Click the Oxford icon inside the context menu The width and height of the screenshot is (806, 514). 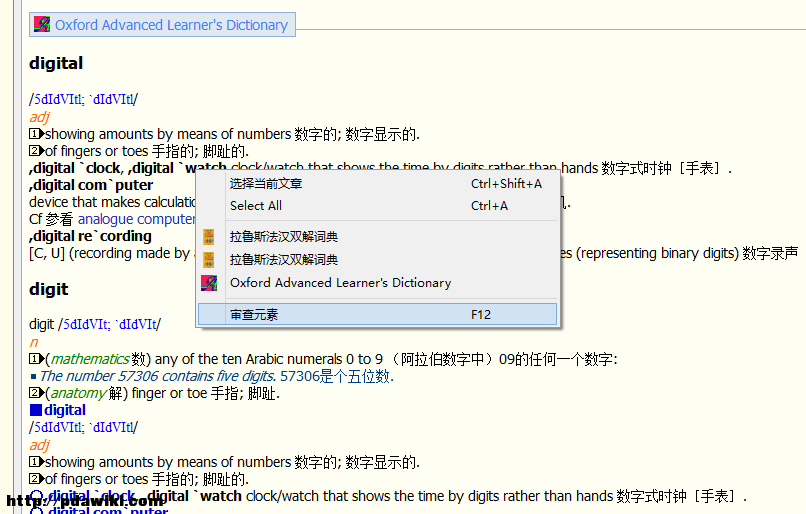pyautogui.click(x=209, y=283)
